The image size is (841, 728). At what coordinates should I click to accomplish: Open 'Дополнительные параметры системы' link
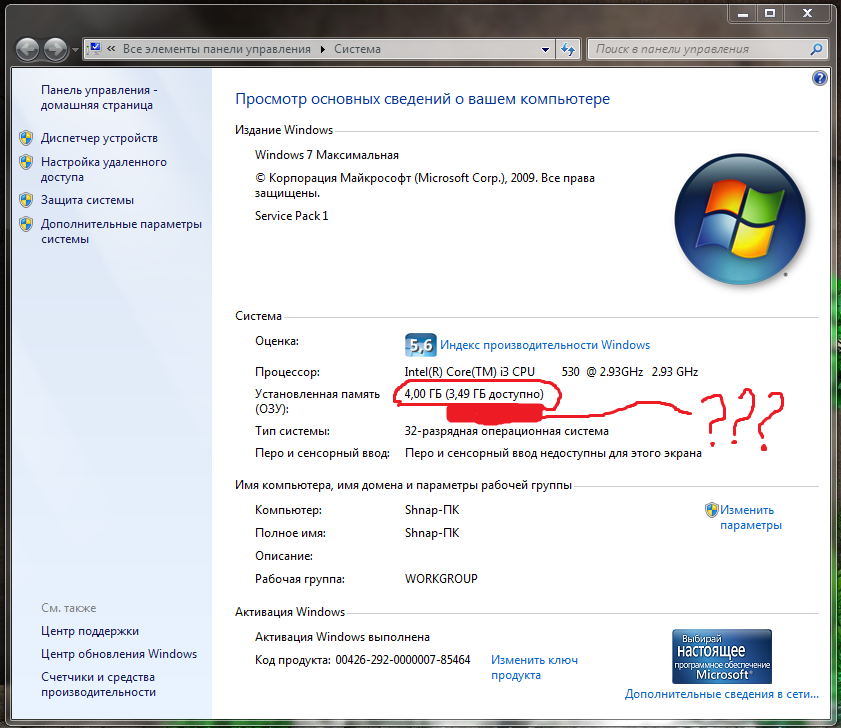click(x=121, y=231)
